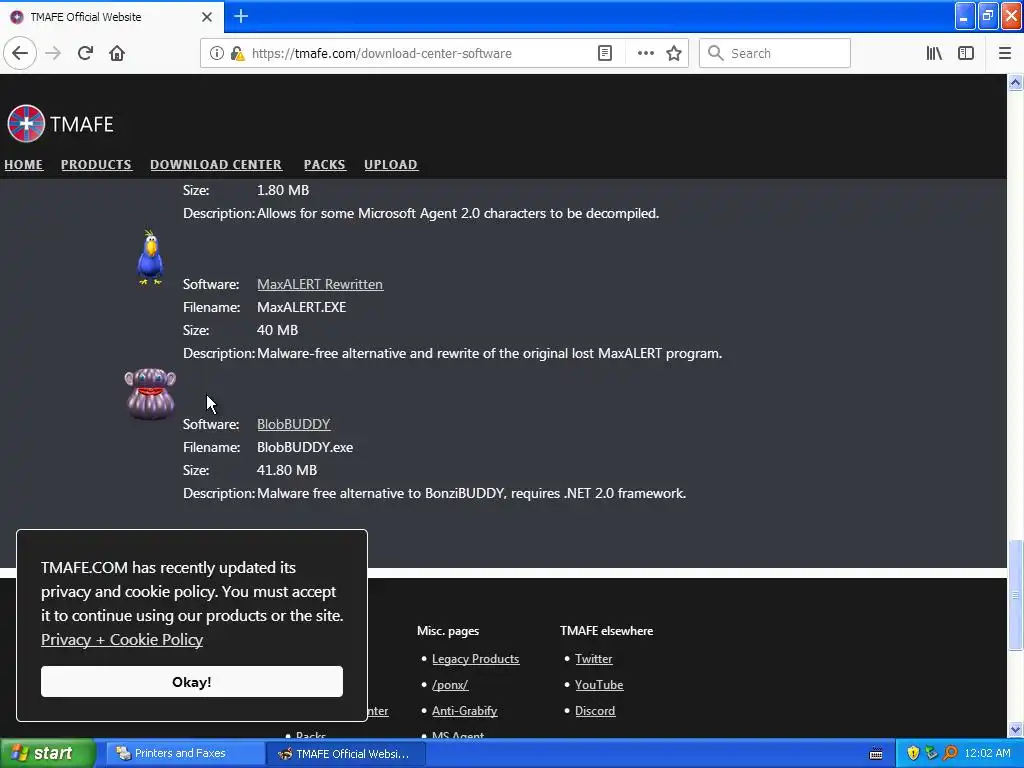The image size is (1024, 768).
Task: Visit the Twitter footer link
Action: pyautogui.click(x=594, y=658)
